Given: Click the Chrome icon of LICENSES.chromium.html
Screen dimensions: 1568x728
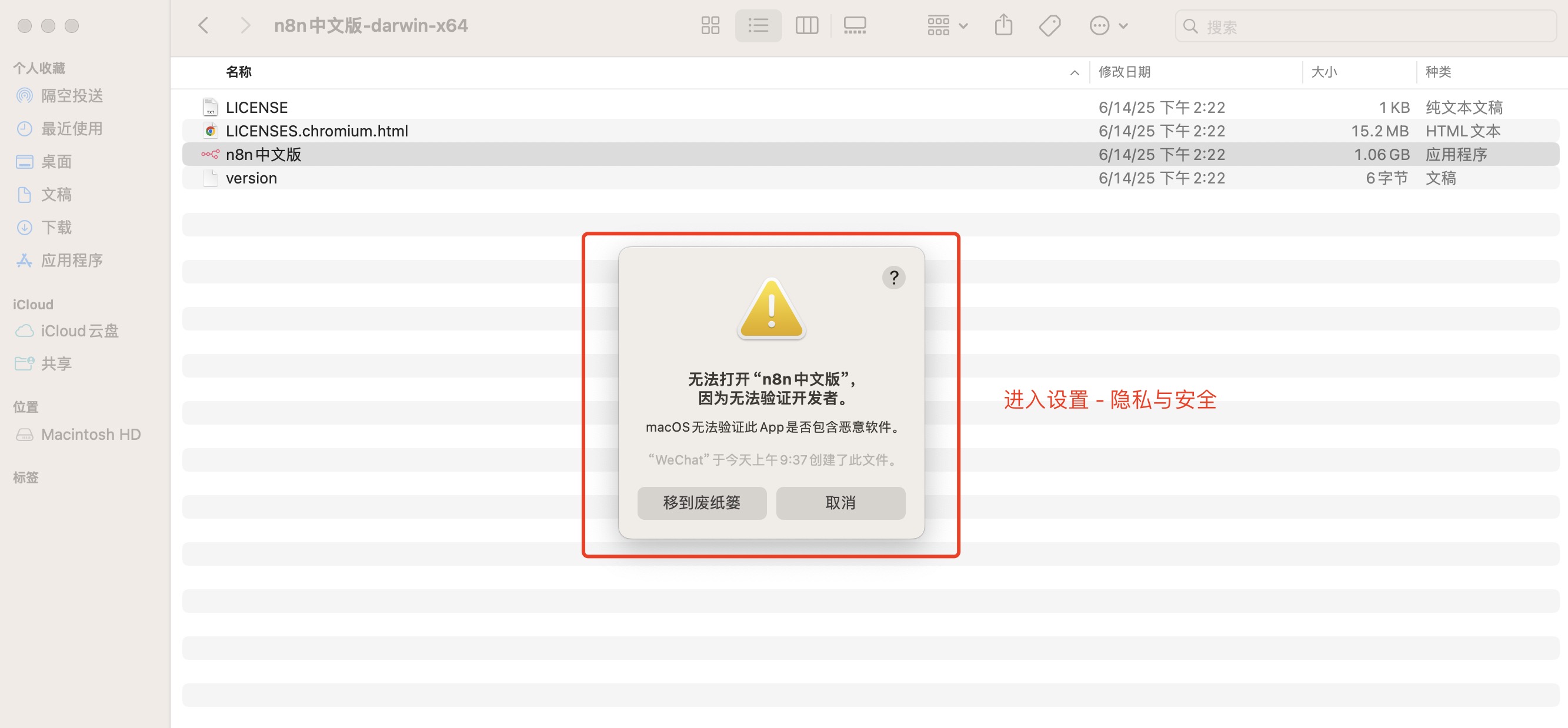Looking at the screenshot, I should tap(210, 131).
